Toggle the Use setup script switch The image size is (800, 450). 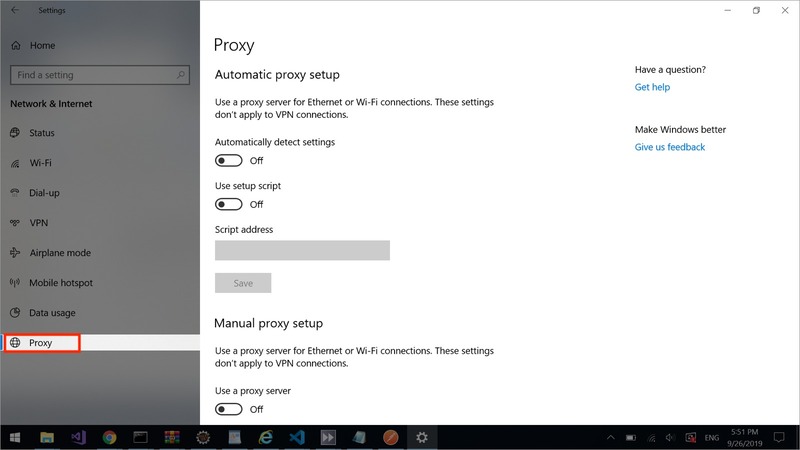(x=228, y=205)
